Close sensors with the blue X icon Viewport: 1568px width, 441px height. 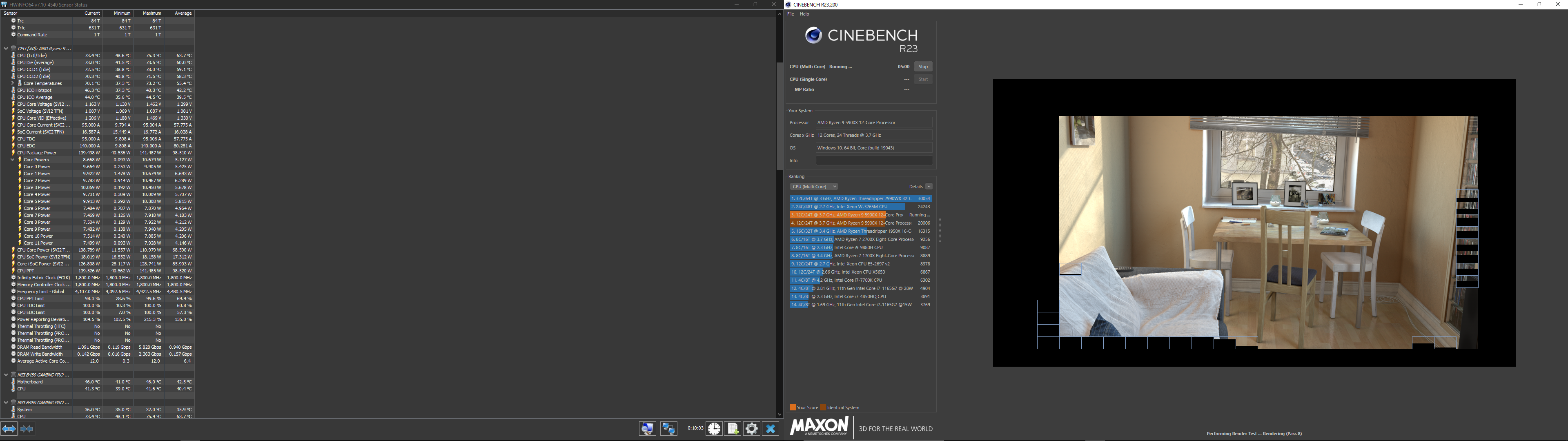(x=771, y=429)
